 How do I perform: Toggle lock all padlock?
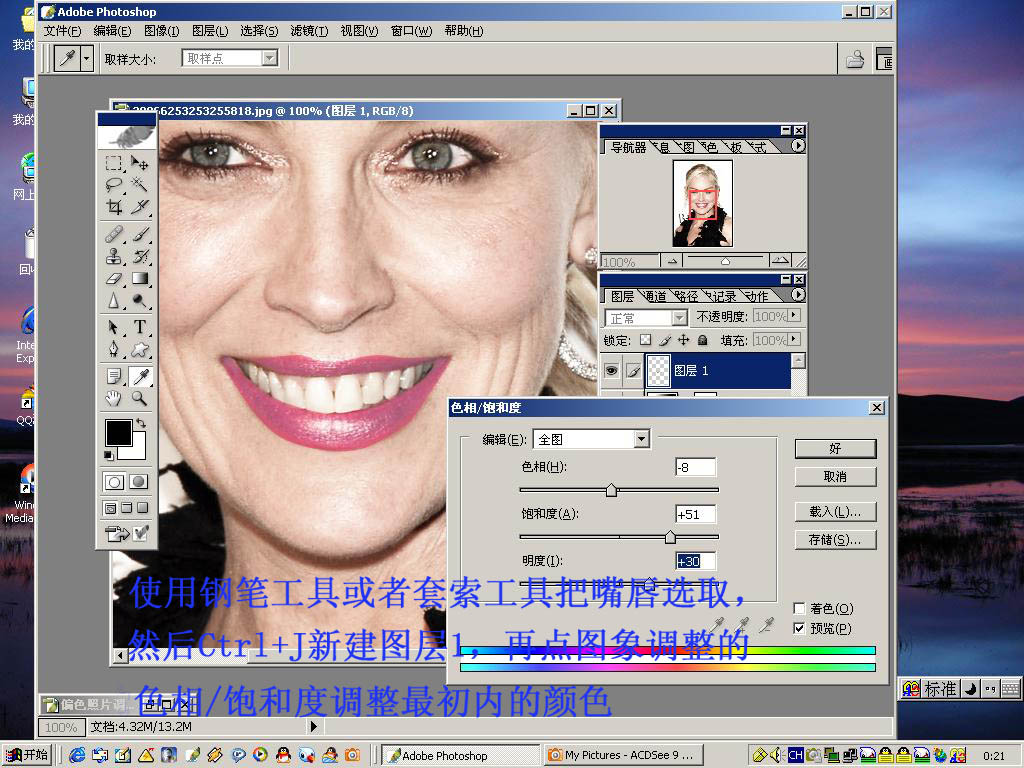pyautogui.click(x=703, y=340)
